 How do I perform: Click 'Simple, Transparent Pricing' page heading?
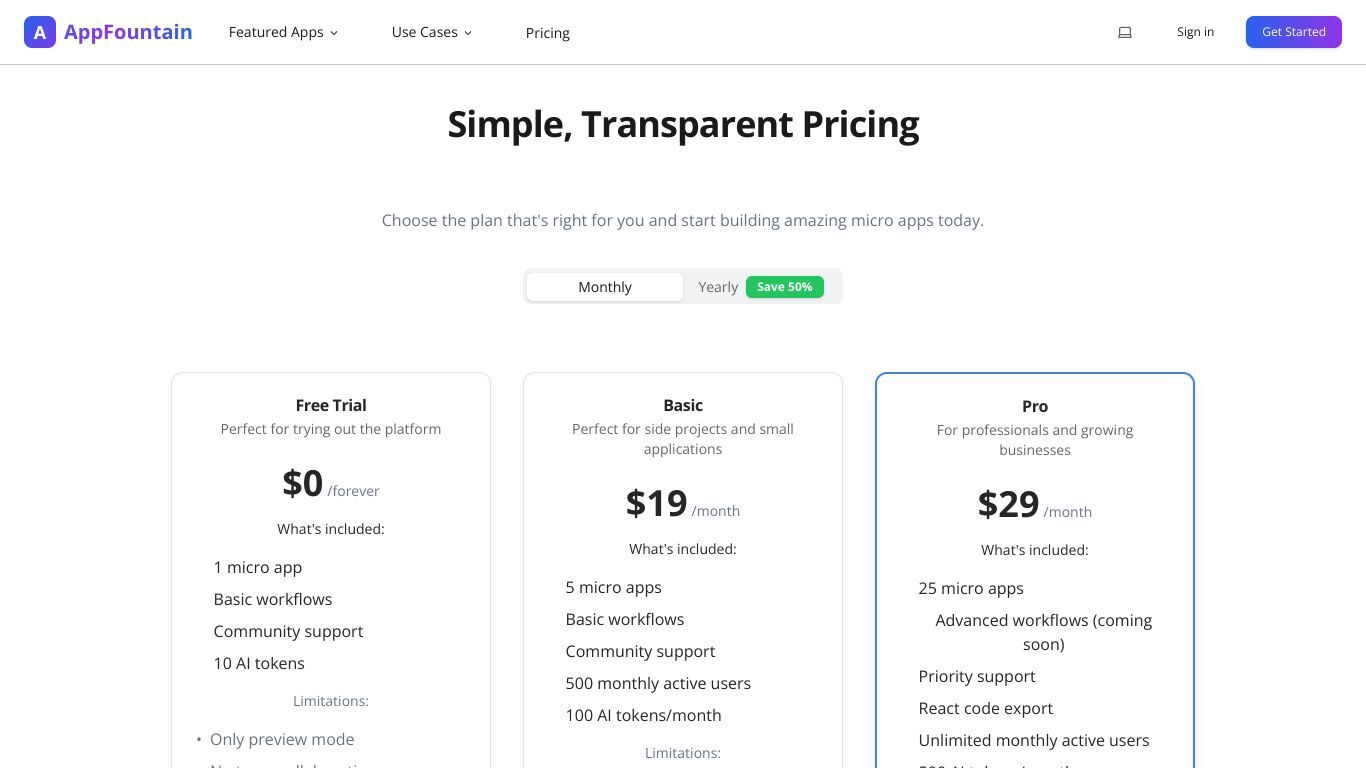(x=683, y=124)
